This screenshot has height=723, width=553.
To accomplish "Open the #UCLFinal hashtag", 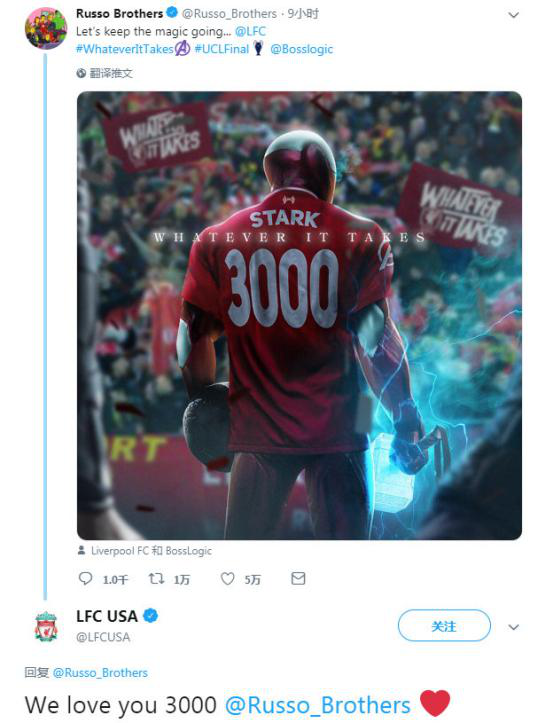I will pos(222,49).
